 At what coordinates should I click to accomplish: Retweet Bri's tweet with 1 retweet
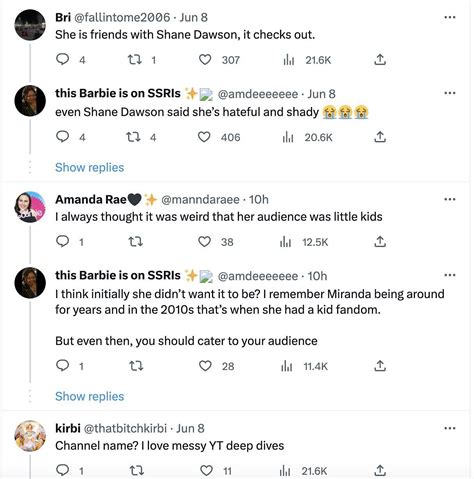pos(135,60)
